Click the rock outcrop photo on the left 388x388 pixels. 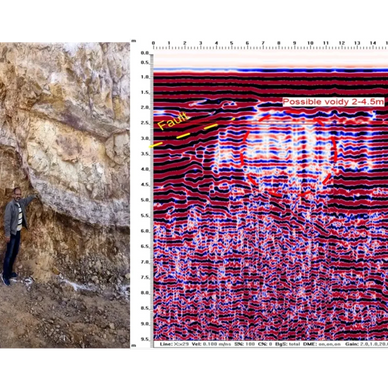[65, 195]
